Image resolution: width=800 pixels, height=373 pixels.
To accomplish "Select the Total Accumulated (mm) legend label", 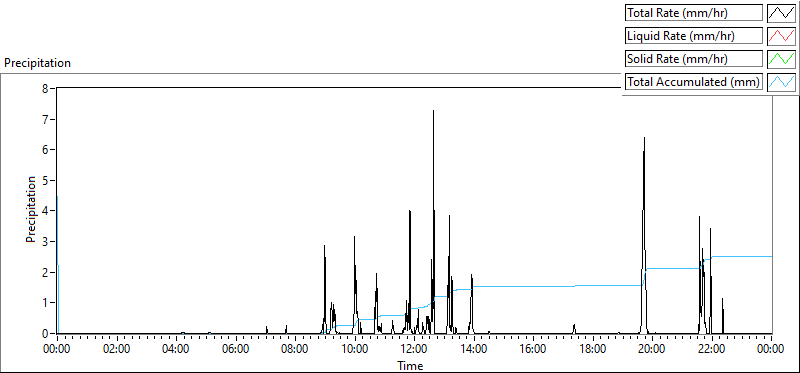I will coord(694,82).
